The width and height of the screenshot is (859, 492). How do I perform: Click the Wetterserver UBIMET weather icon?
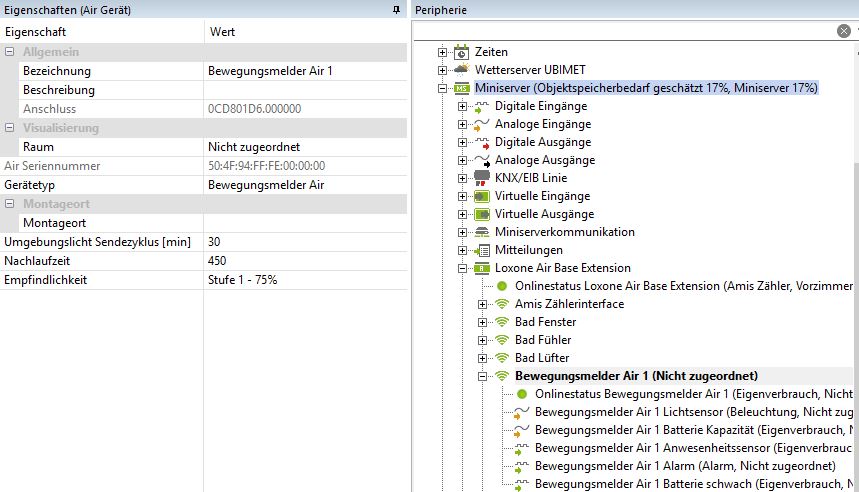click(x=461, y=70)
